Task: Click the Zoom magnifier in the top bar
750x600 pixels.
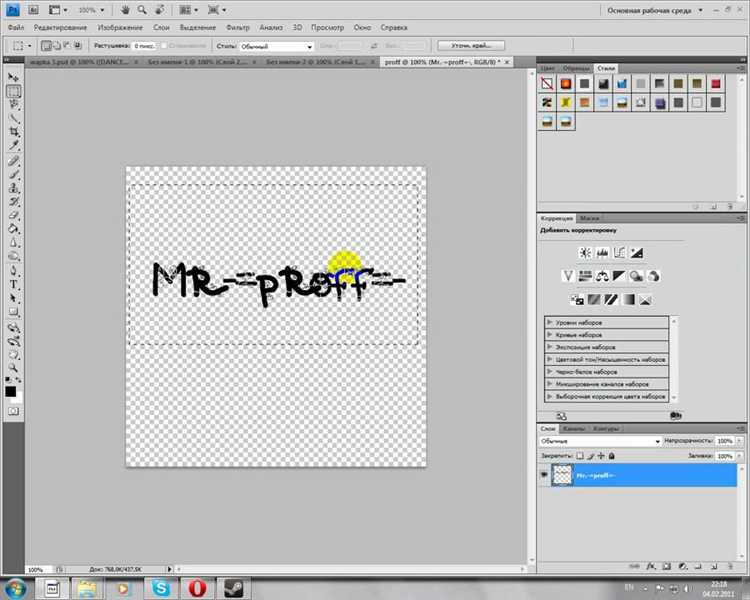Action: 144,9
